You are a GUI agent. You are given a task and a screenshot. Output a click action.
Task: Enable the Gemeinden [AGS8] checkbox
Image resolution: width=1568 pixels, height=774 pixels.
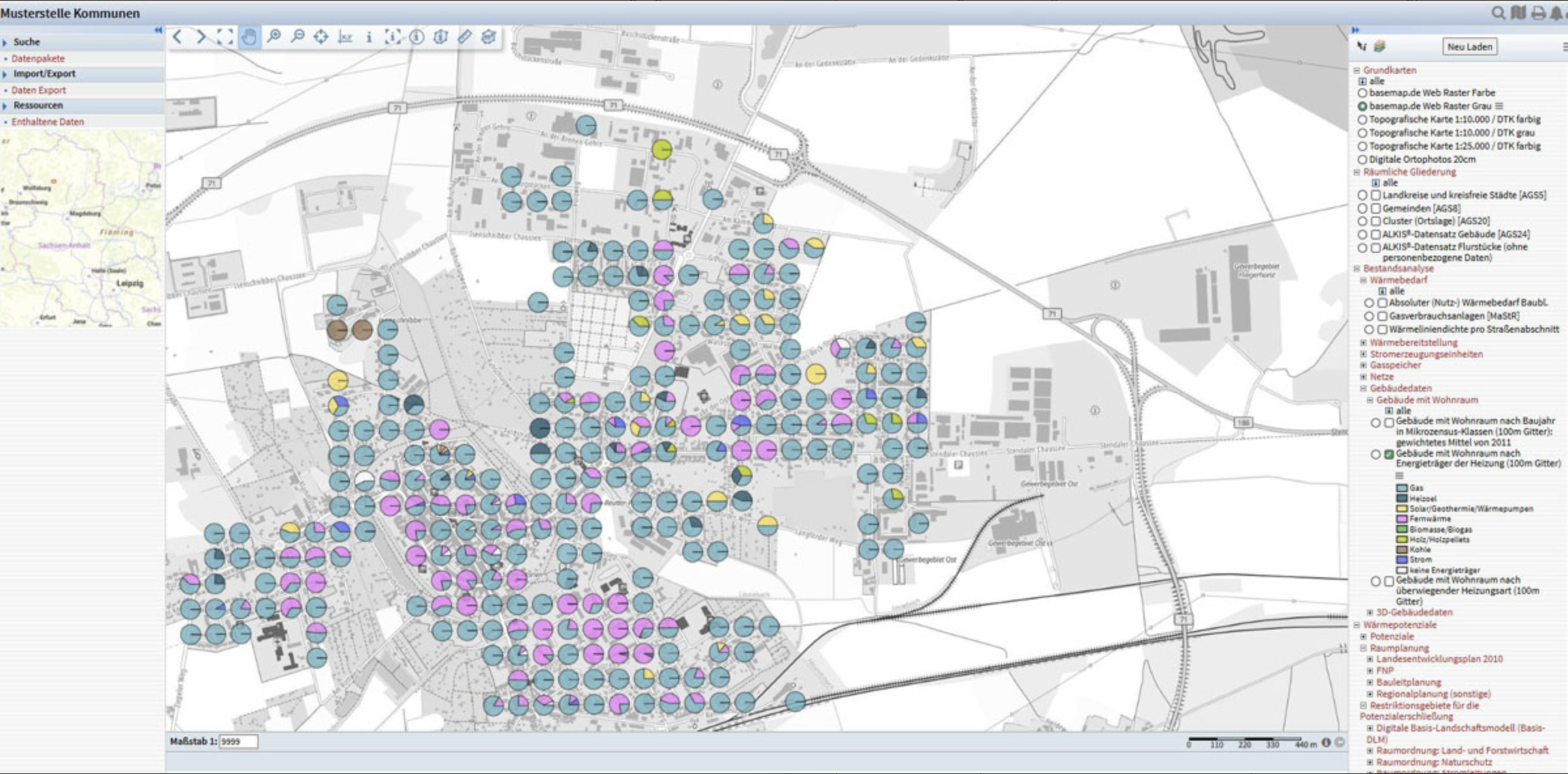[1376, 209]
